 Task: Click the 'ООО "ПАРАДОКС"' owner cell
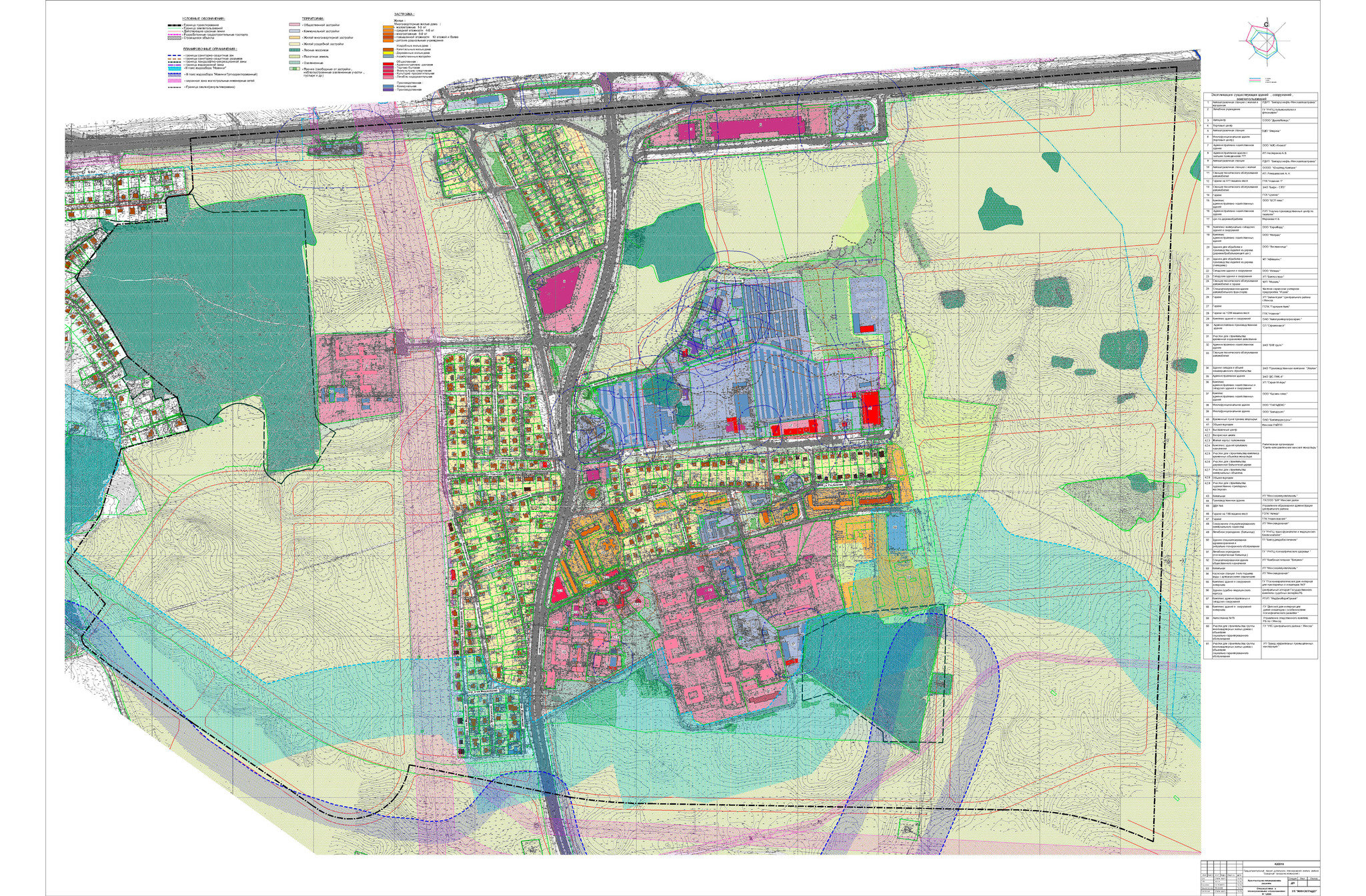click(1289, 405)
